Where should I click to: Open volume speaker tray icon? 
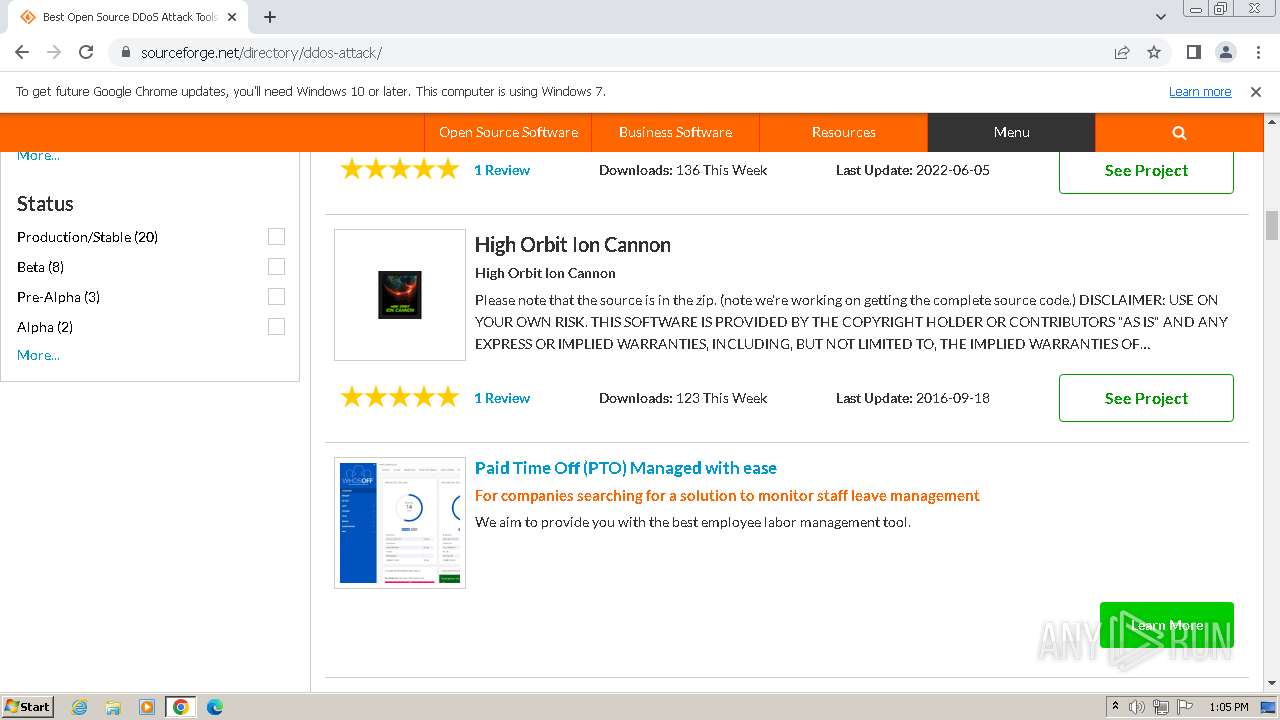(x=1137, y=707)
